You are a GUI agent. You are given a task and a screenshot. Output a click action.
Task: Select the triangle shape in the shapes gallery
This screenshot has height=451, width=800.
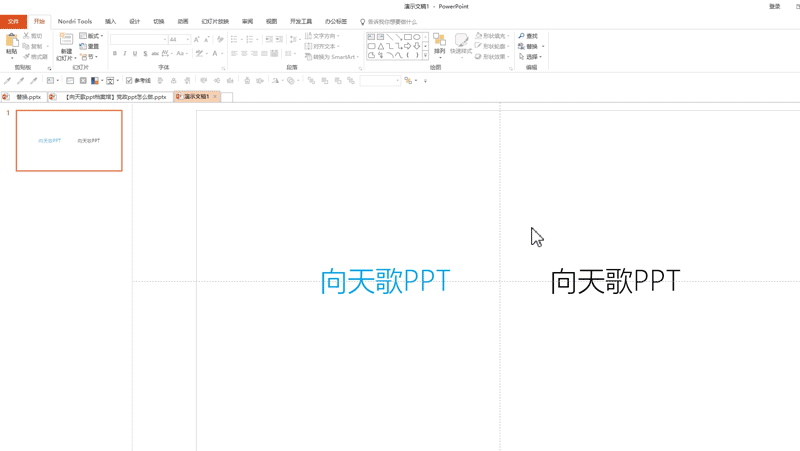click(380, 46)
